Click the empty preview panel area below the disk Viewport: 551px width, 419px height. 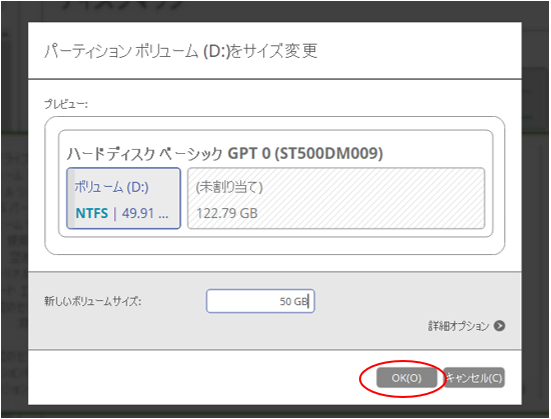click(x=275, y=246)
